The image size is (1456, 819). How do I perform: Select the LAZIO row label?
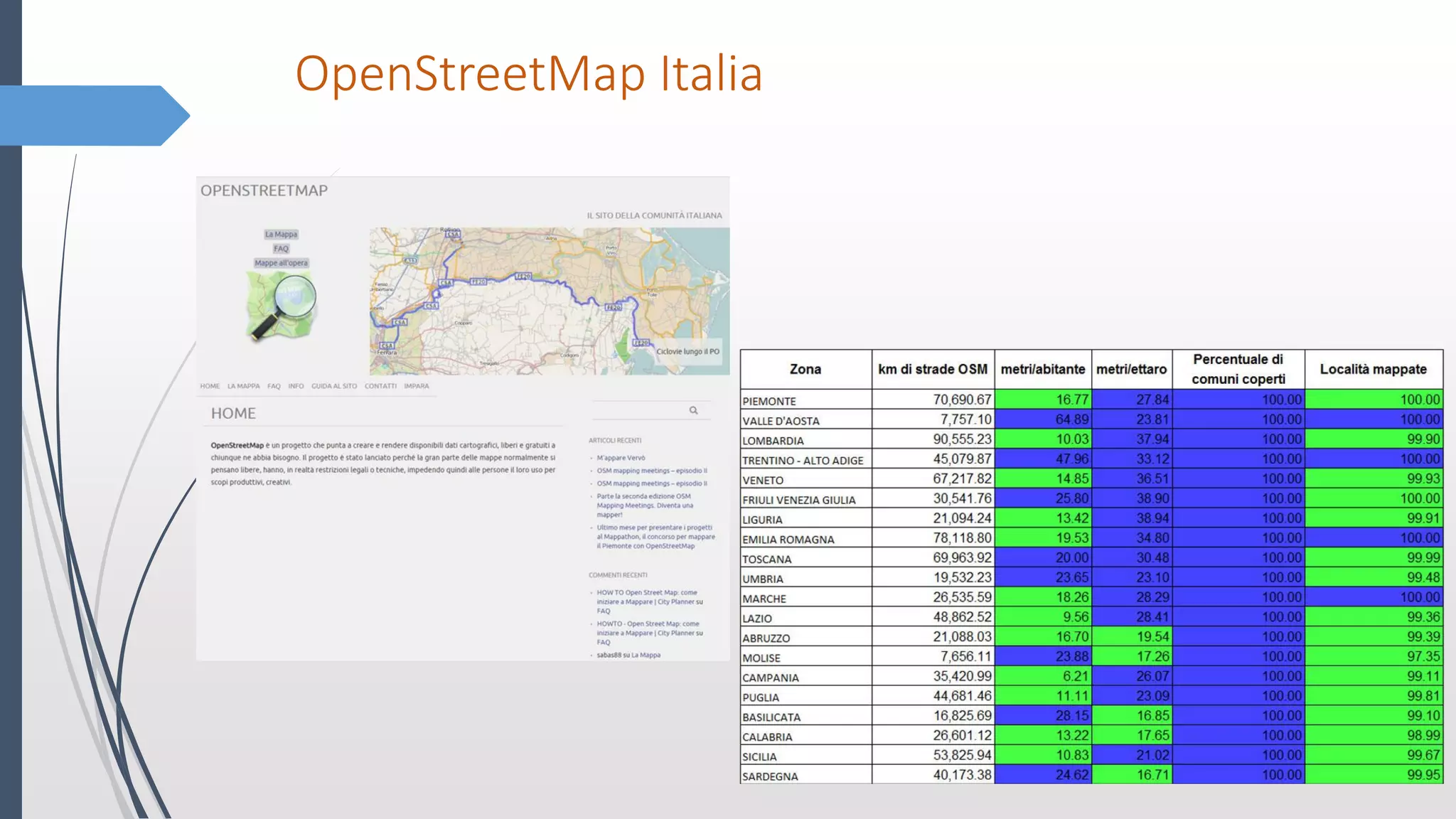click(x=757, y=619)
